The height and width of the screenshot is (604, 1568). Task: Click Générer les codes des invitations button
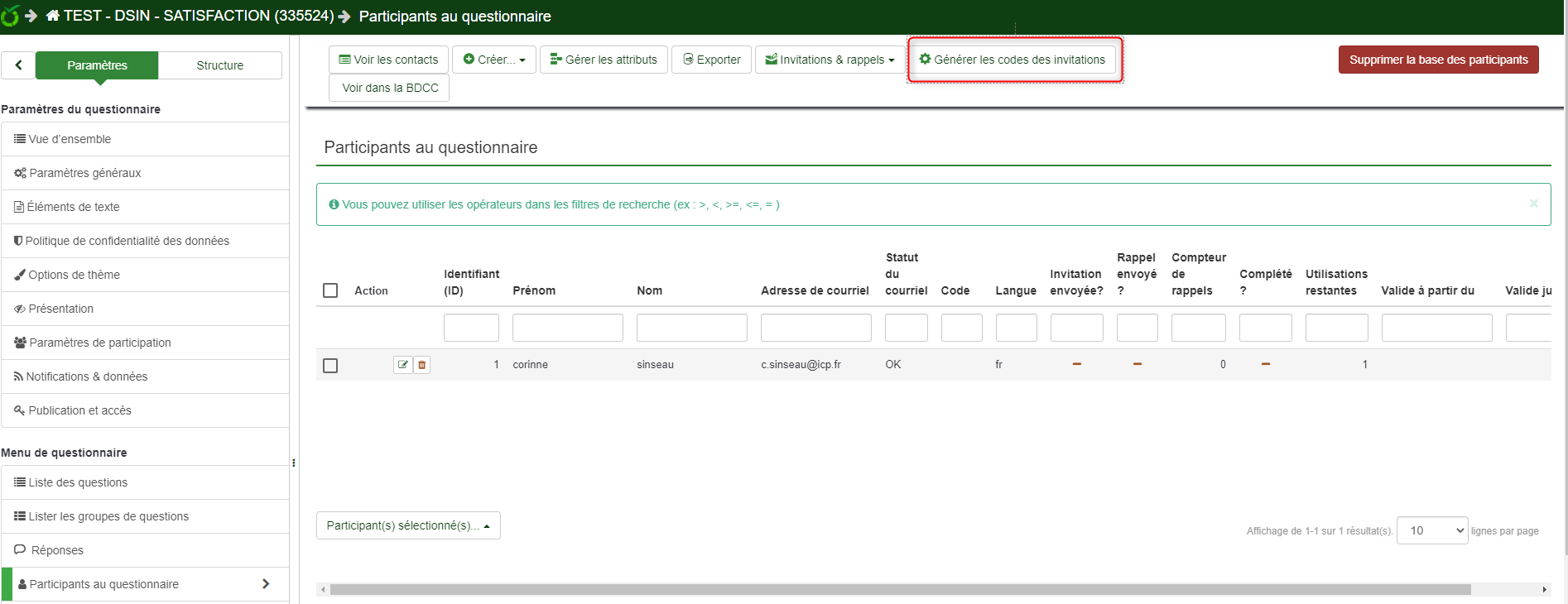coord(1012,60)
